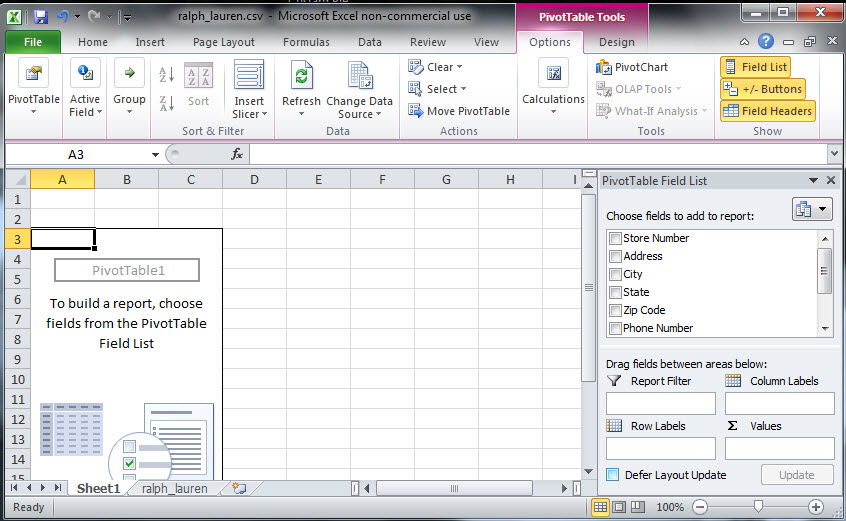846x521 pixels.
Task: Click the zoom slider handle
Action: pyautogui.click(x=758, y=506)
